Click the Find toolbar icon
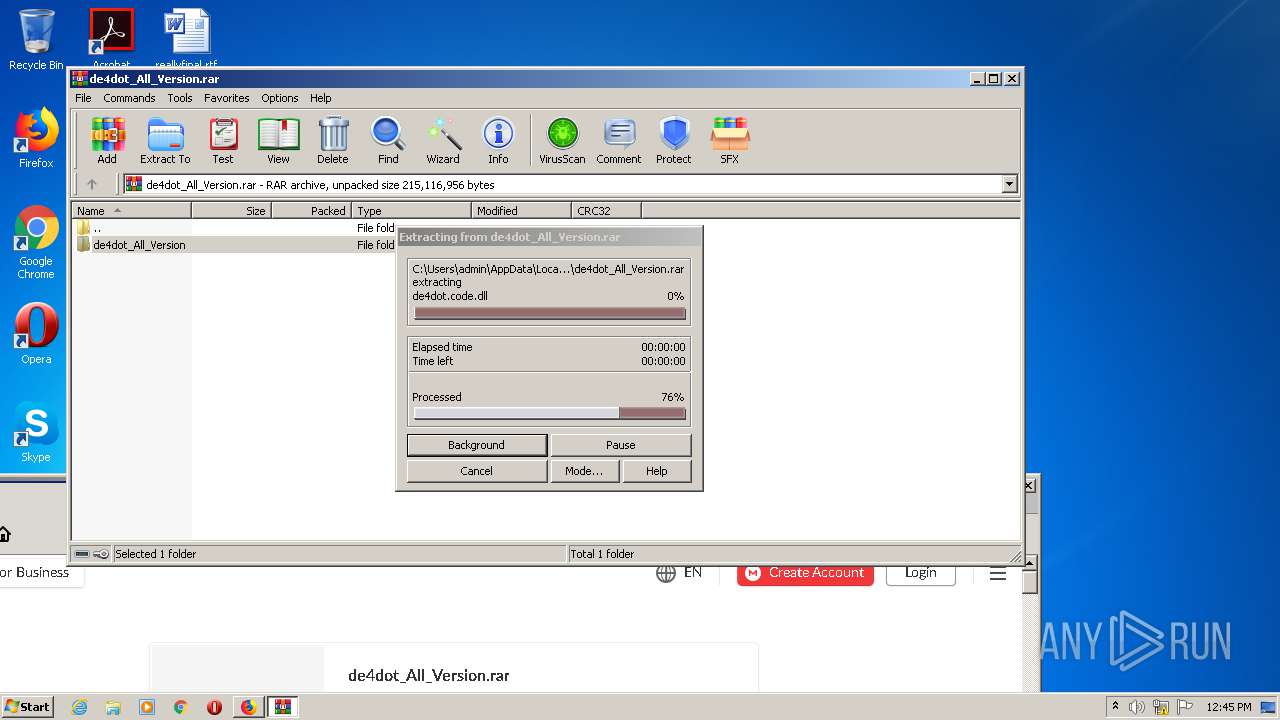This screenshot has width=1280, height=720. 388,140
